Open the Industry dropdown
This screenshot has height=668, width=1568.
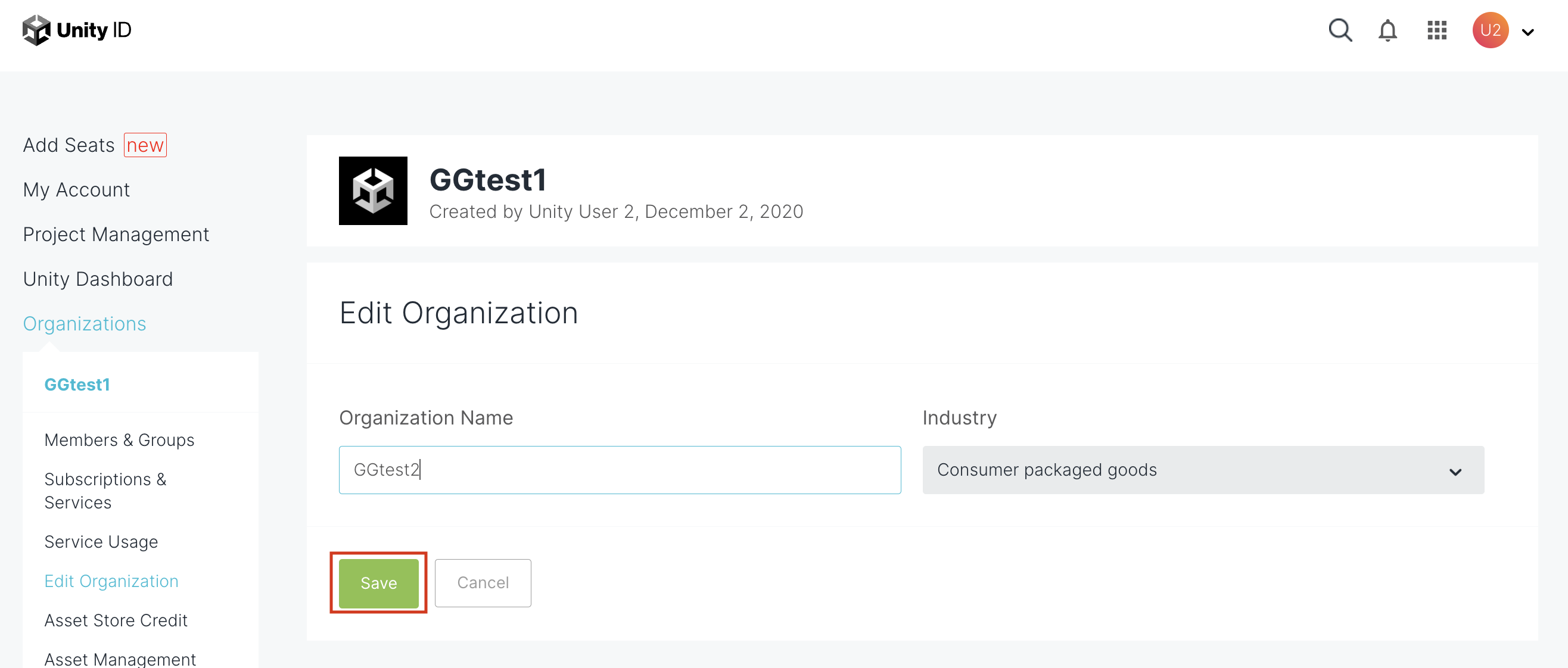pos(1202,470)
